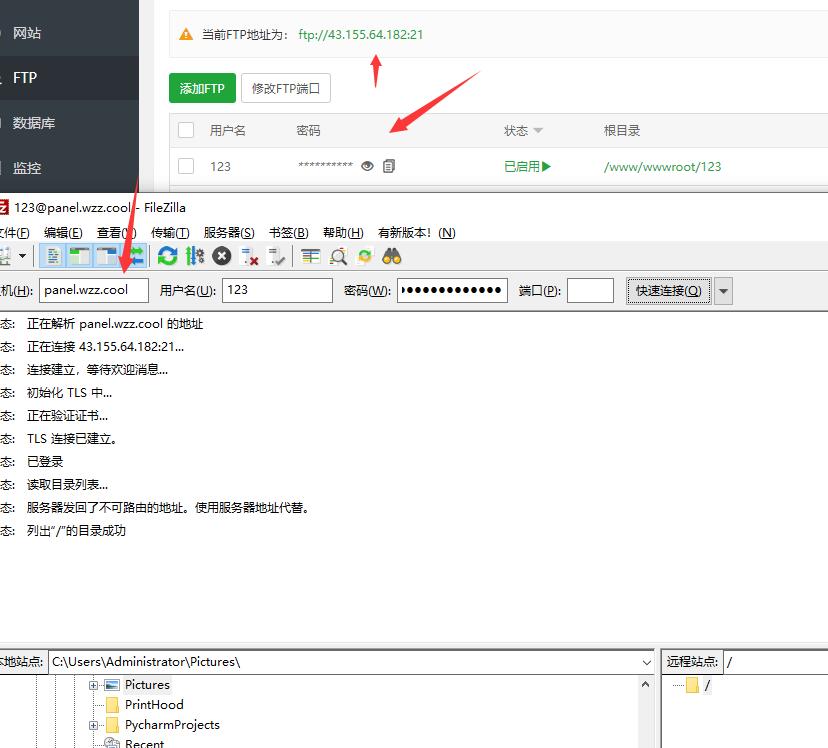
Task: Open the 状态 column filter dropdown
Action: tap(538, 130)
